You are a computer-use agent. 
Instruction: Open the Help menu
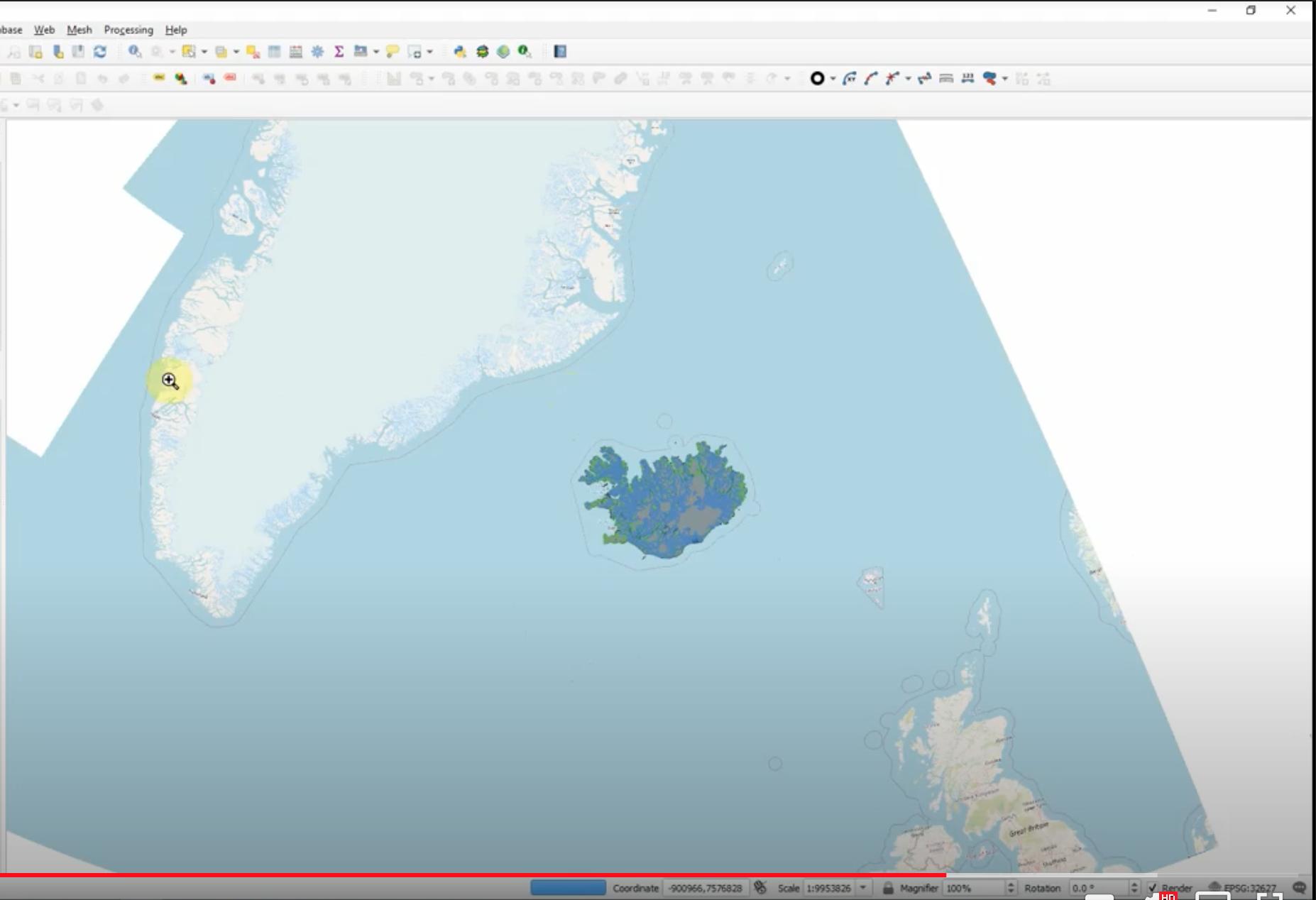pos(176,30)
